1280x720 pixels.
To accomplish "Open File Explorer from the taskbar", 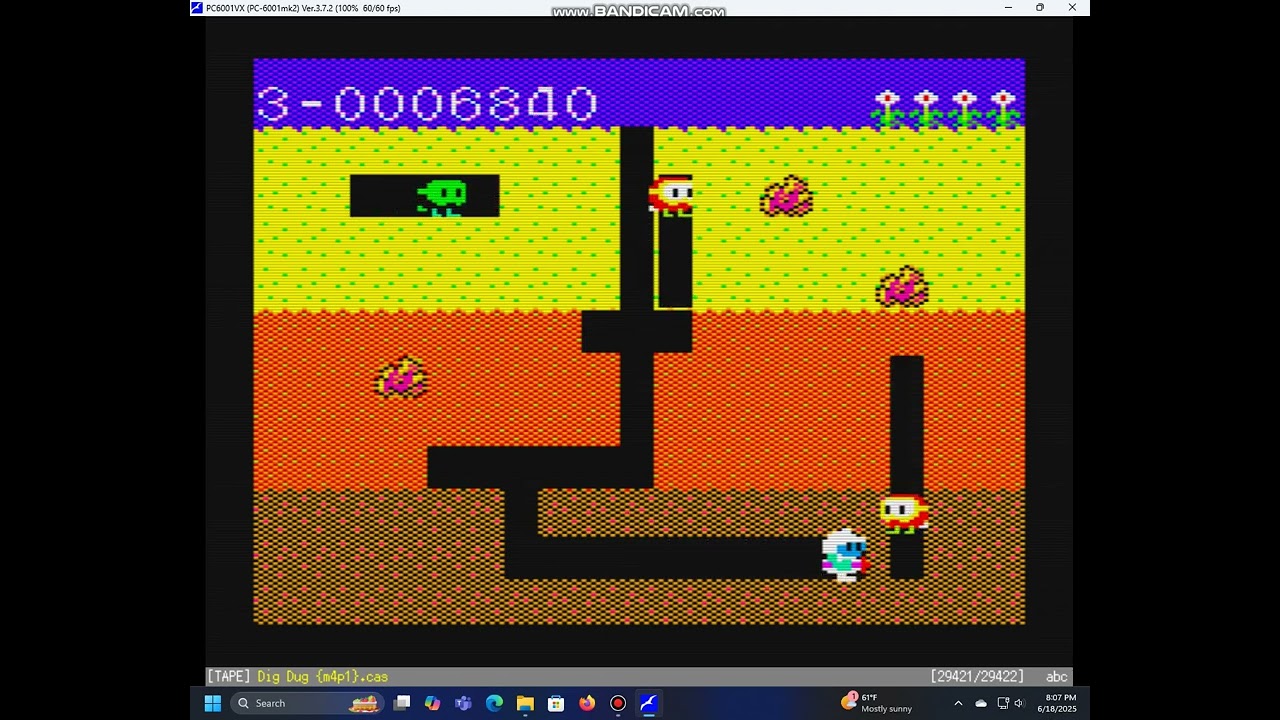I will [x=525, y=703].
